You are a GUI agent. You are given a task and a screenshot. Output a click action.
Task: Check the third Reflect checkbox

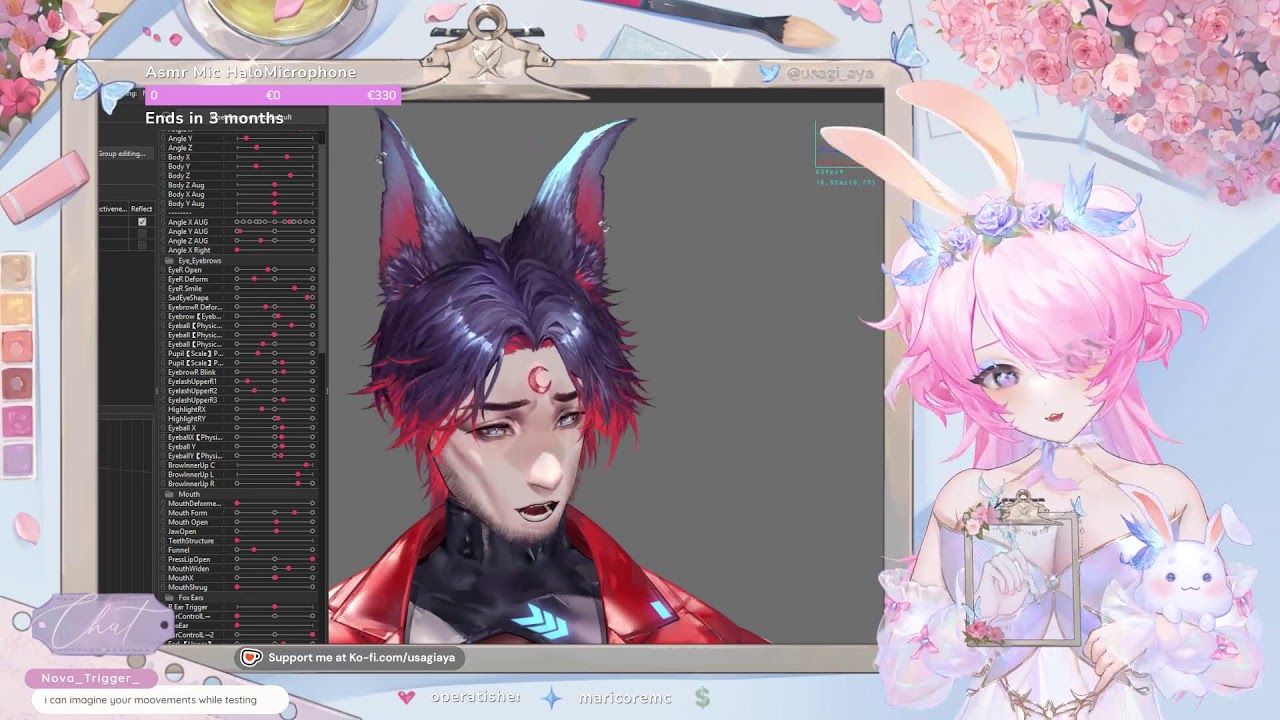click(x=142, y=244)
